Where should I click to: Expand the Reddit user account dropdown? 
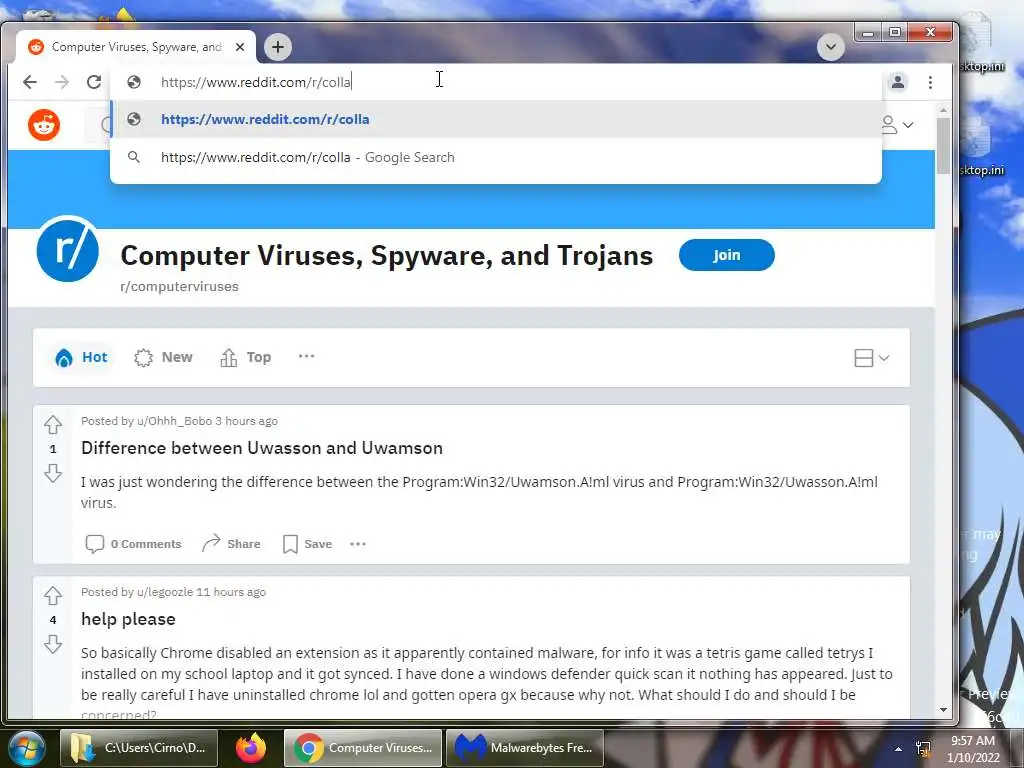(898, 125)
